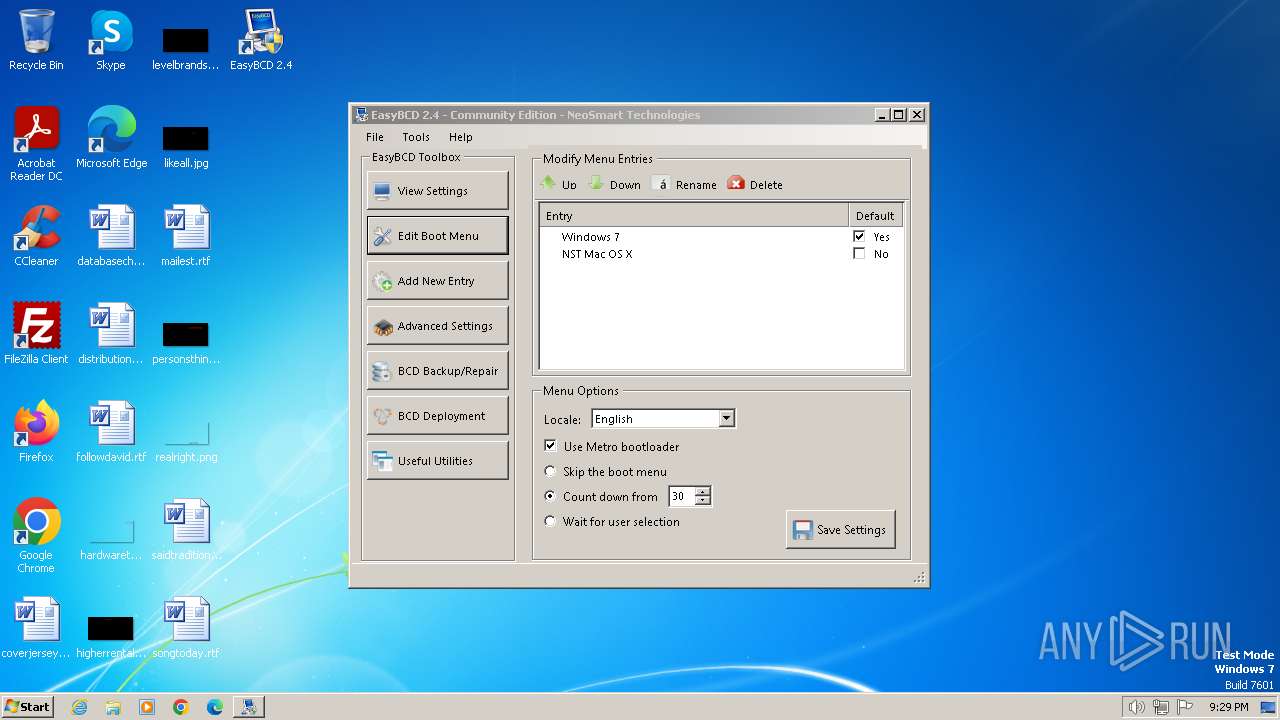Image resolution: width=1280 pixels, height=720 pixels.
Task: Open the Help menu
Action: click(461, 137)
